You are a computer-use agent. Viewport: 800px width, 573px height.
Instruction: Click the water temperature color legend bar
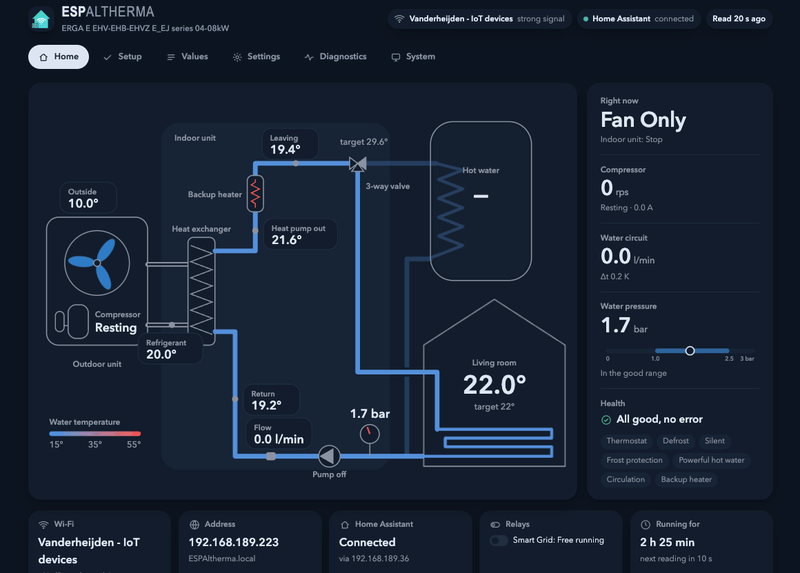95,434
